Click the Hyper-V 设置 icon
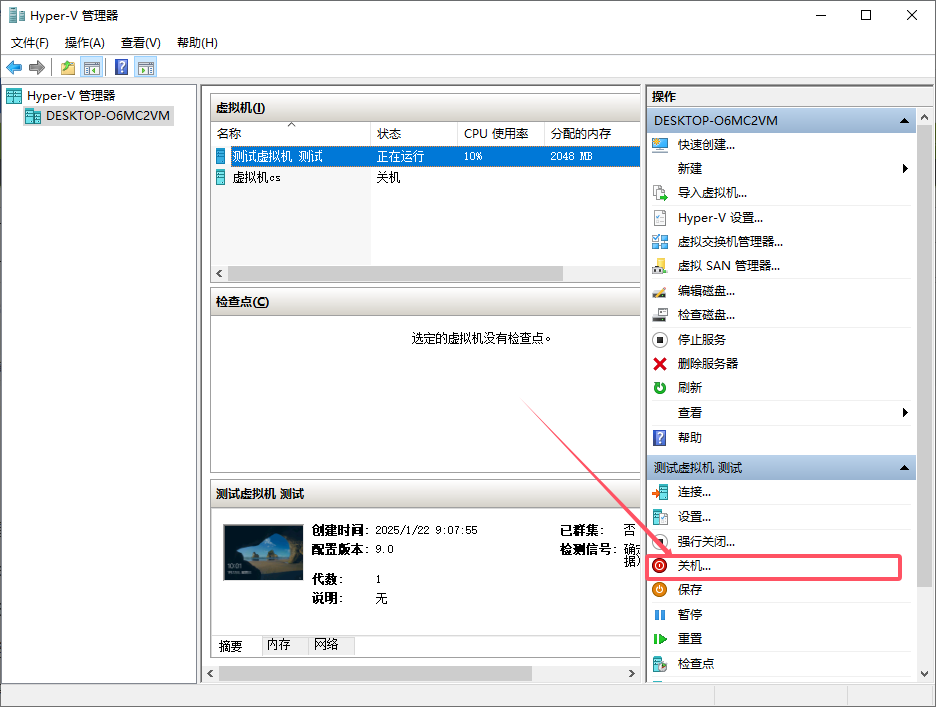Viewport: 936px width, 707px height. (660, 218)
